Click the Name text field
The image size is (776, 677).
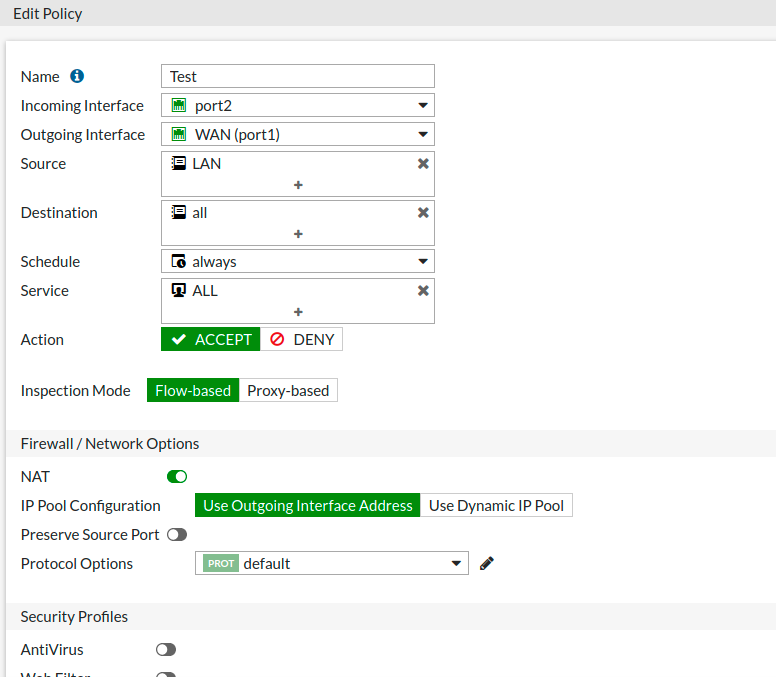(x=298, y=77)
